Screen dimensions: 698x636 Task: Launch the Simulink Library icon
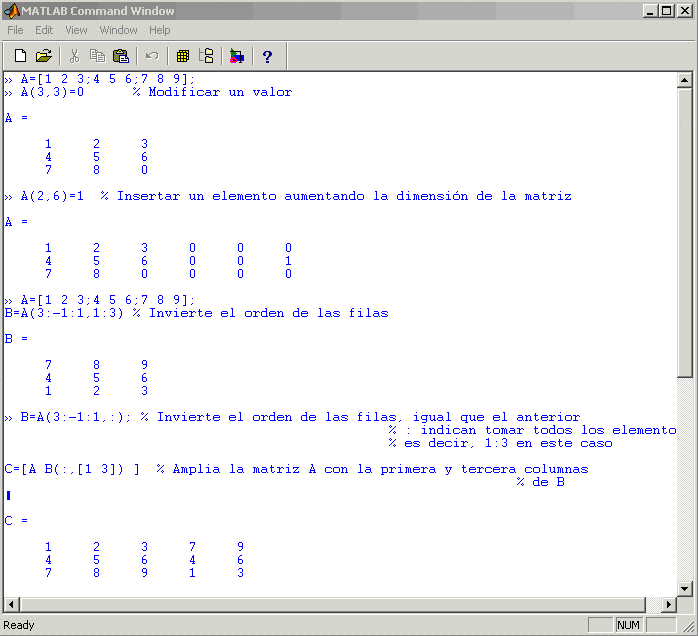tap(236, 56)
